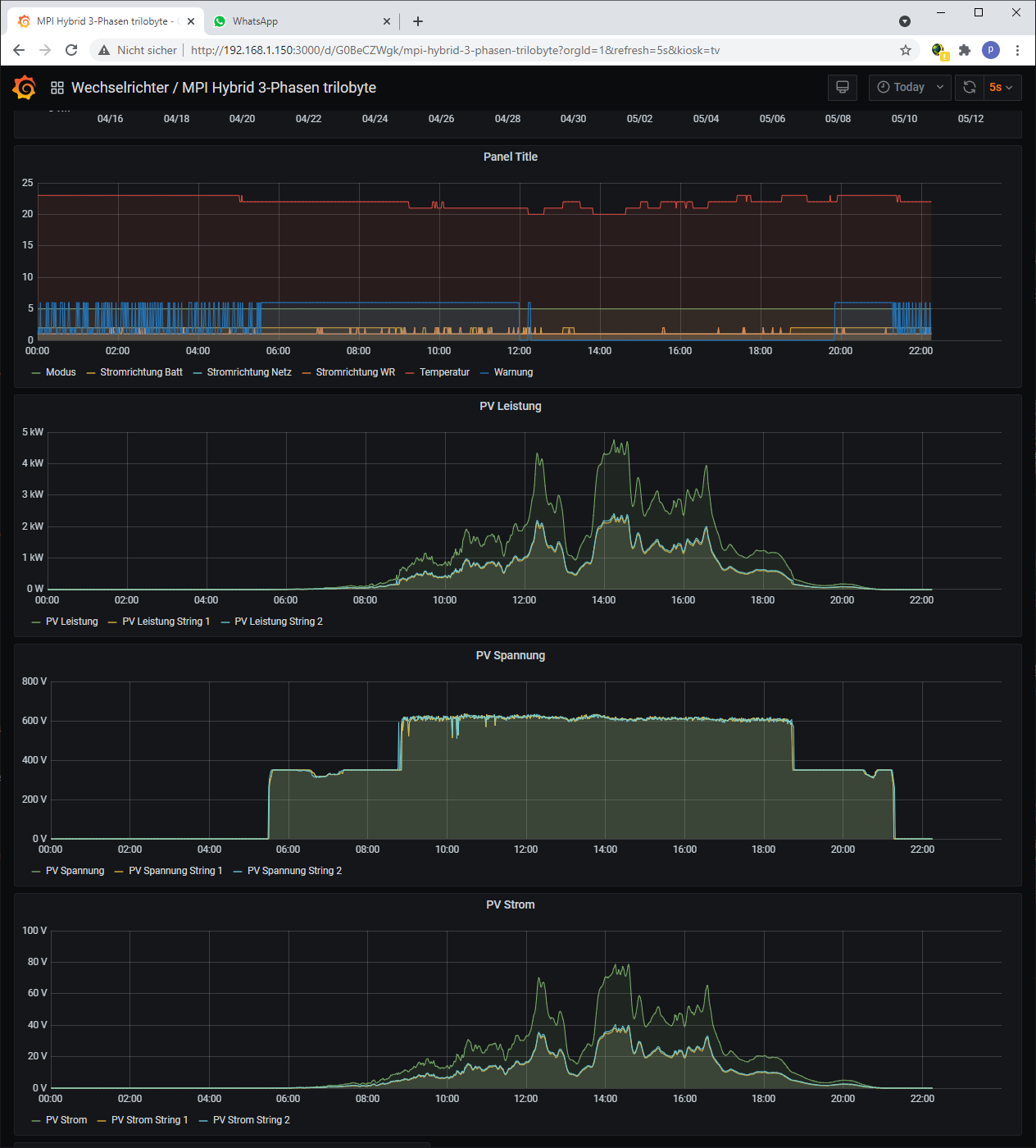Click the Grafana logo home icon
Viewport: 1036px width, 1148px height.
click(25, 87)
